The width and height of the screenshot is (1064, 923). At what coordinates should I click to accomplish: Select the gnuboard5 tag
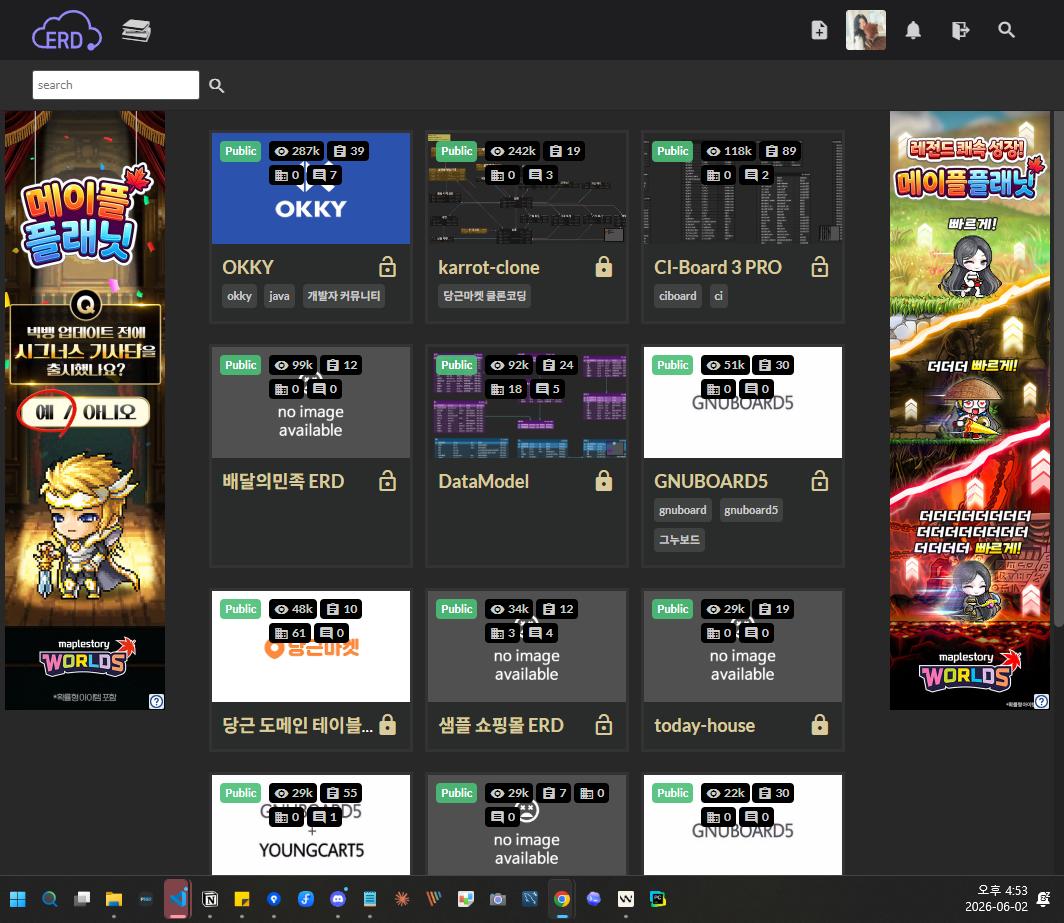(751, 510)
